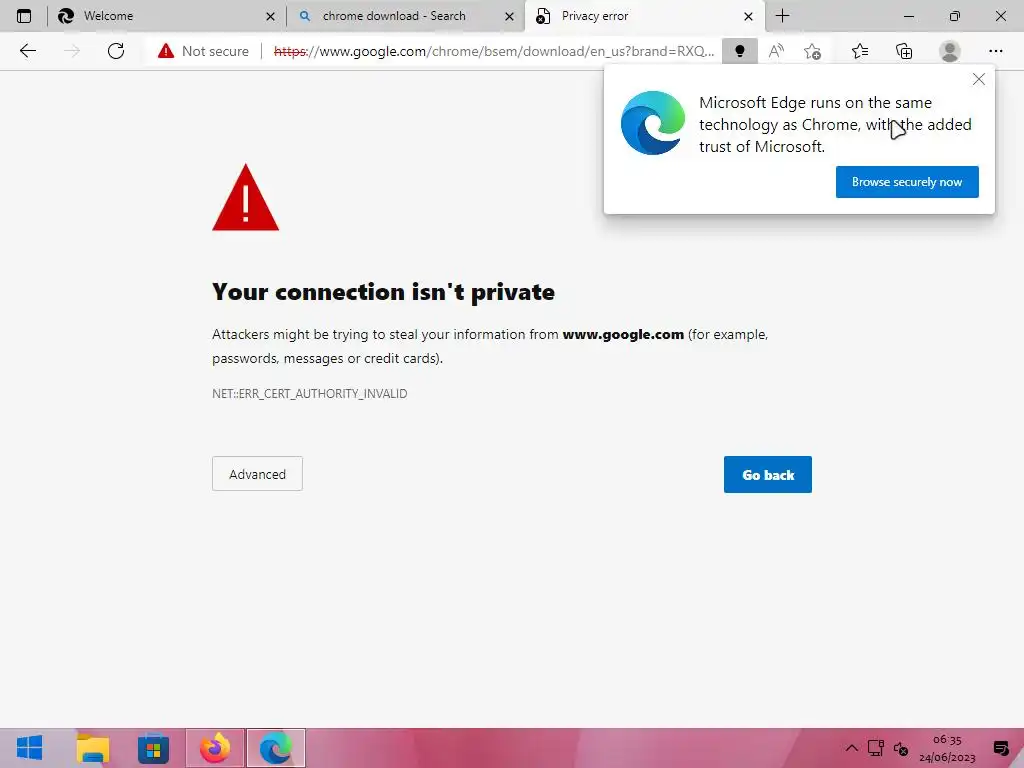The width and height of the screenshot is (1024, 768).
Task: Go back with the toolbar arrow
Action: click(27, 51)
